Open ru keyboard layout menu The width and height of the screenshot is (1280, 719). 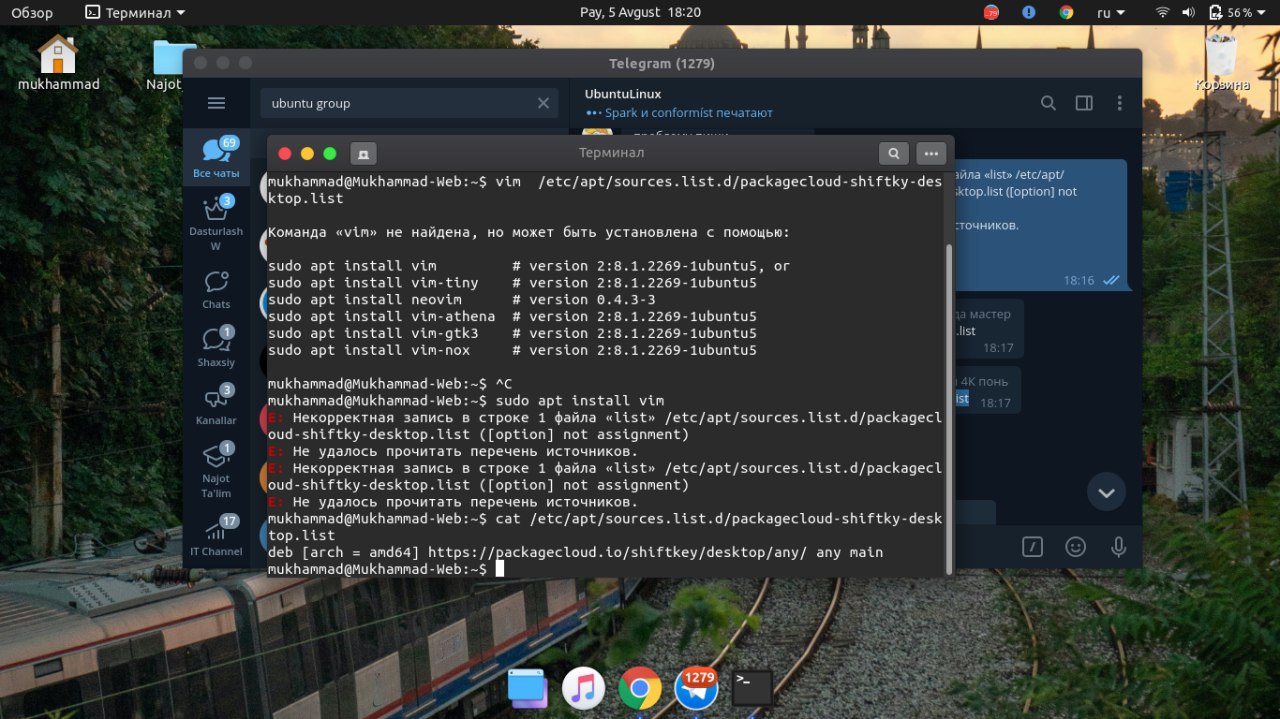point(1111,13)
